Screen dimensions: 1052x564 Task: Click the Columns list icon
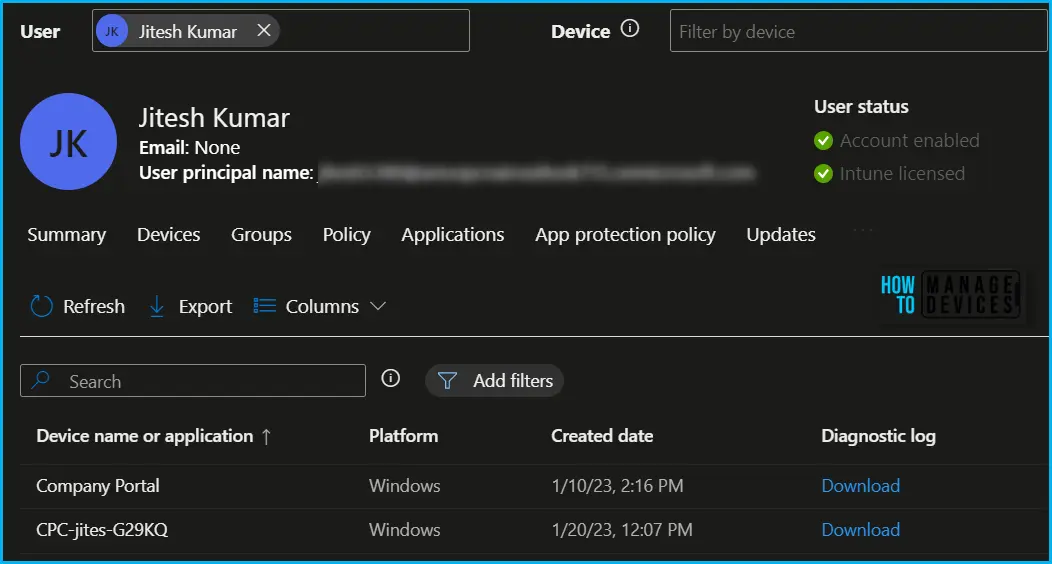click(264, 306)
